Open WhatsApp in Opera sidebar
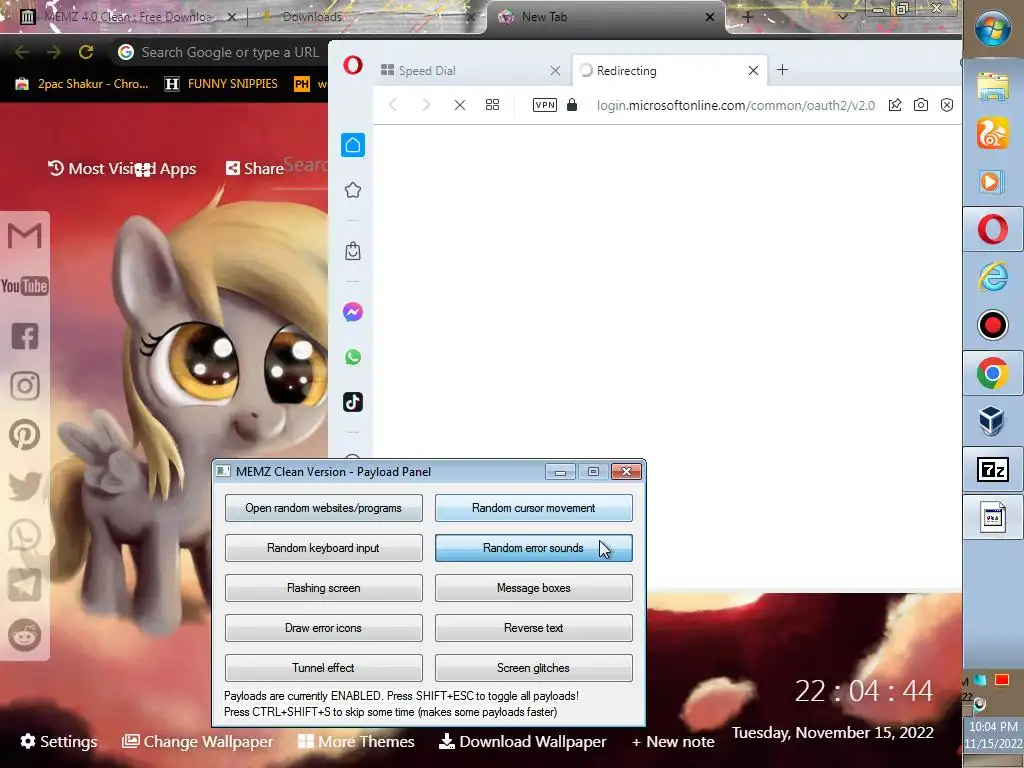The width and height of the screenshot is (1024, 768). coord(353,357)
